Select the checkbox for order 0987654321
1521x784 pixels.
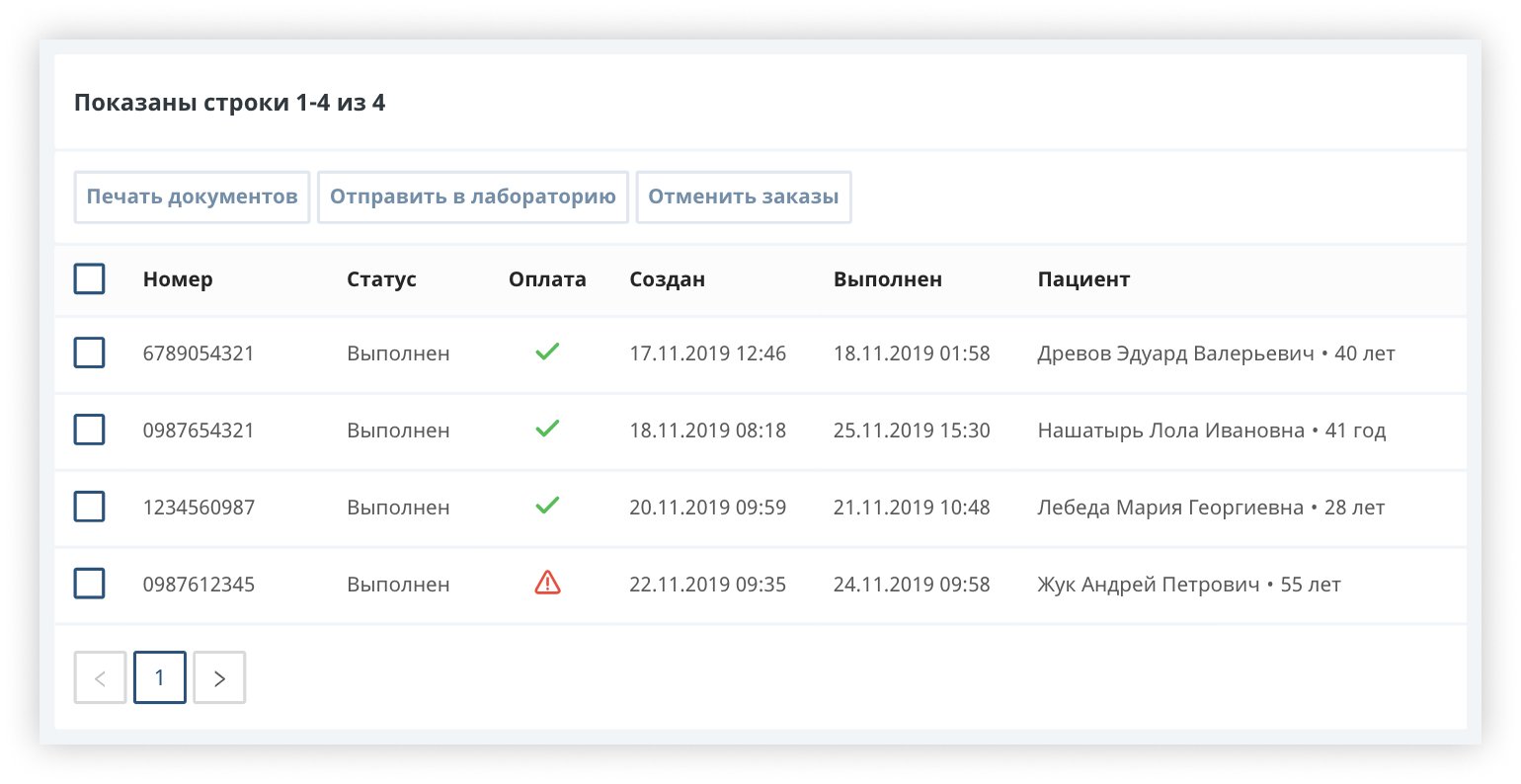coord(90,430)
